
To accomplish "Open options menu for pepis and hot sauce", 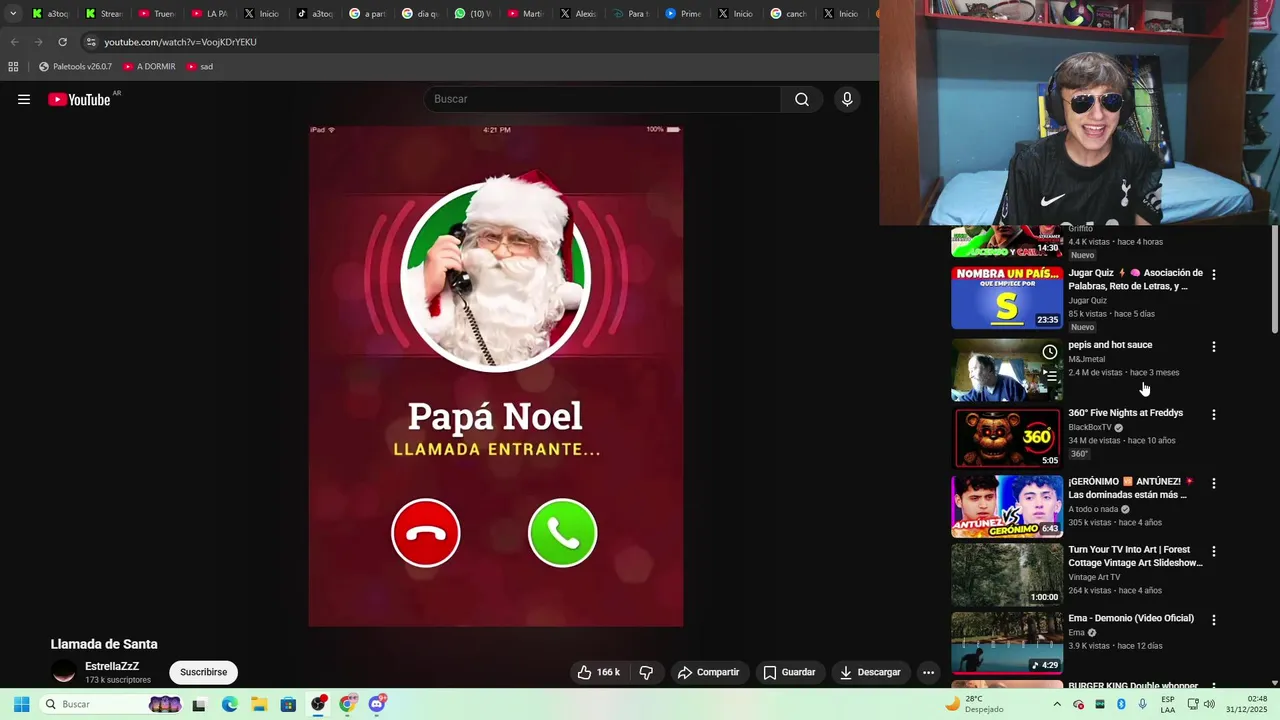I will (x=1214, y=347).
